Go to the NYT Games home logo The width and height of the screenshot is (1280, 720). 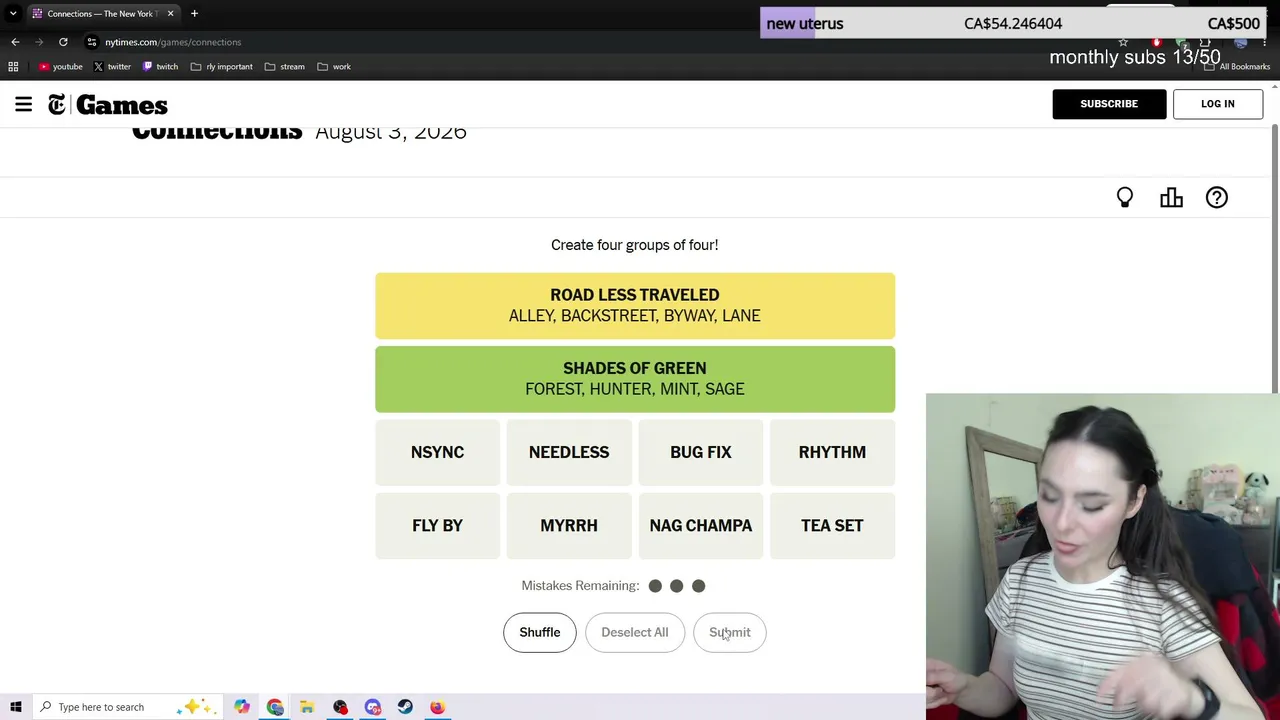(108, 105)
